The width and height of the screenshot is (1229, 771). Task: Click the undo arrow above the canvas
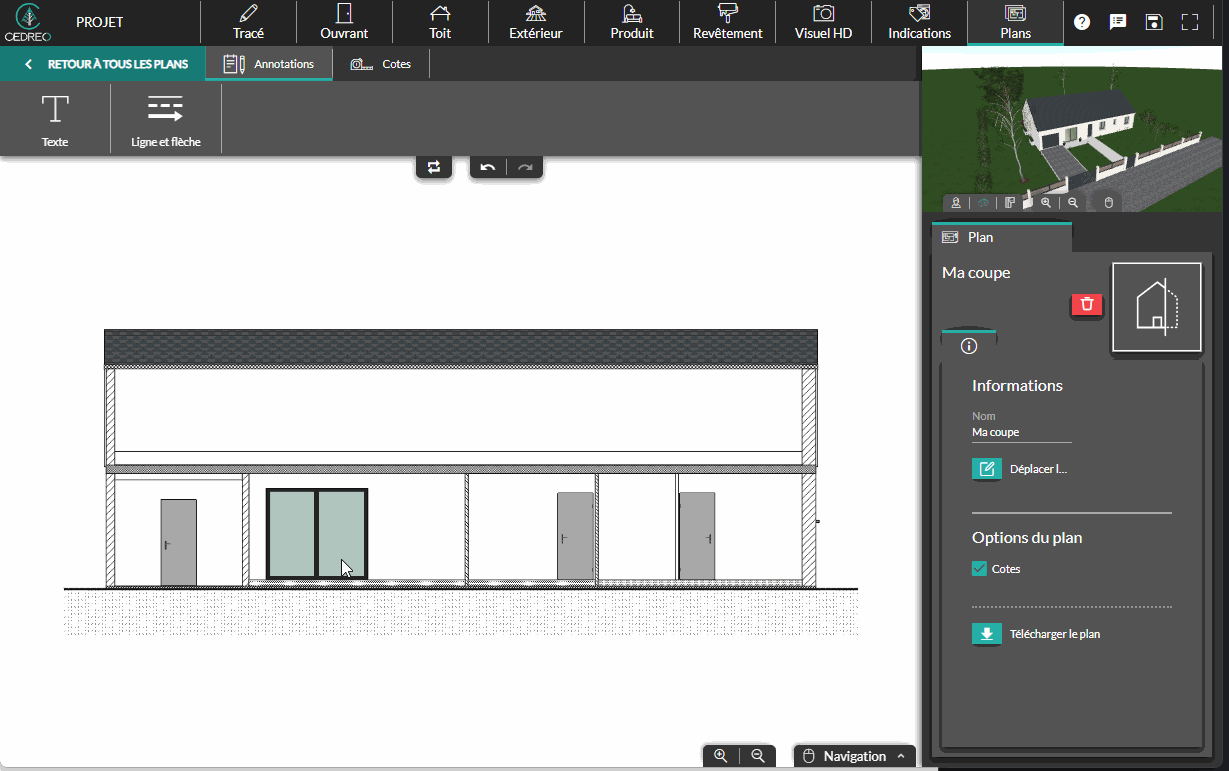pos(488,167)
